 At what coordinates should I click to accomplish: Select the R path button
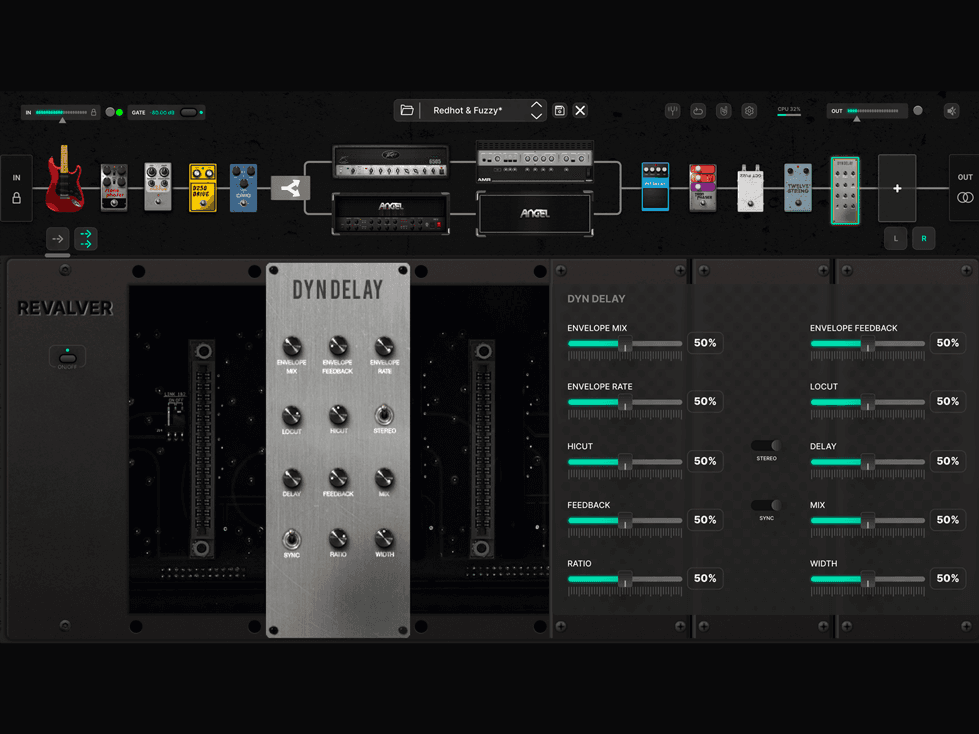point(923,238)
